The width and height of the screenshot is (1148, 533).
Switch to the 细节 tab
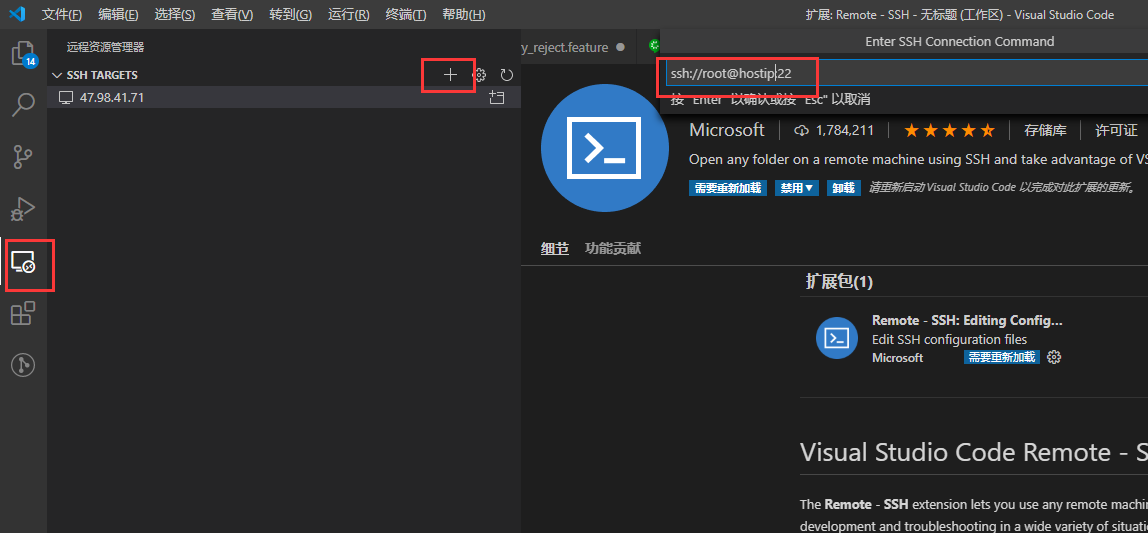click(x=555, y=248)
